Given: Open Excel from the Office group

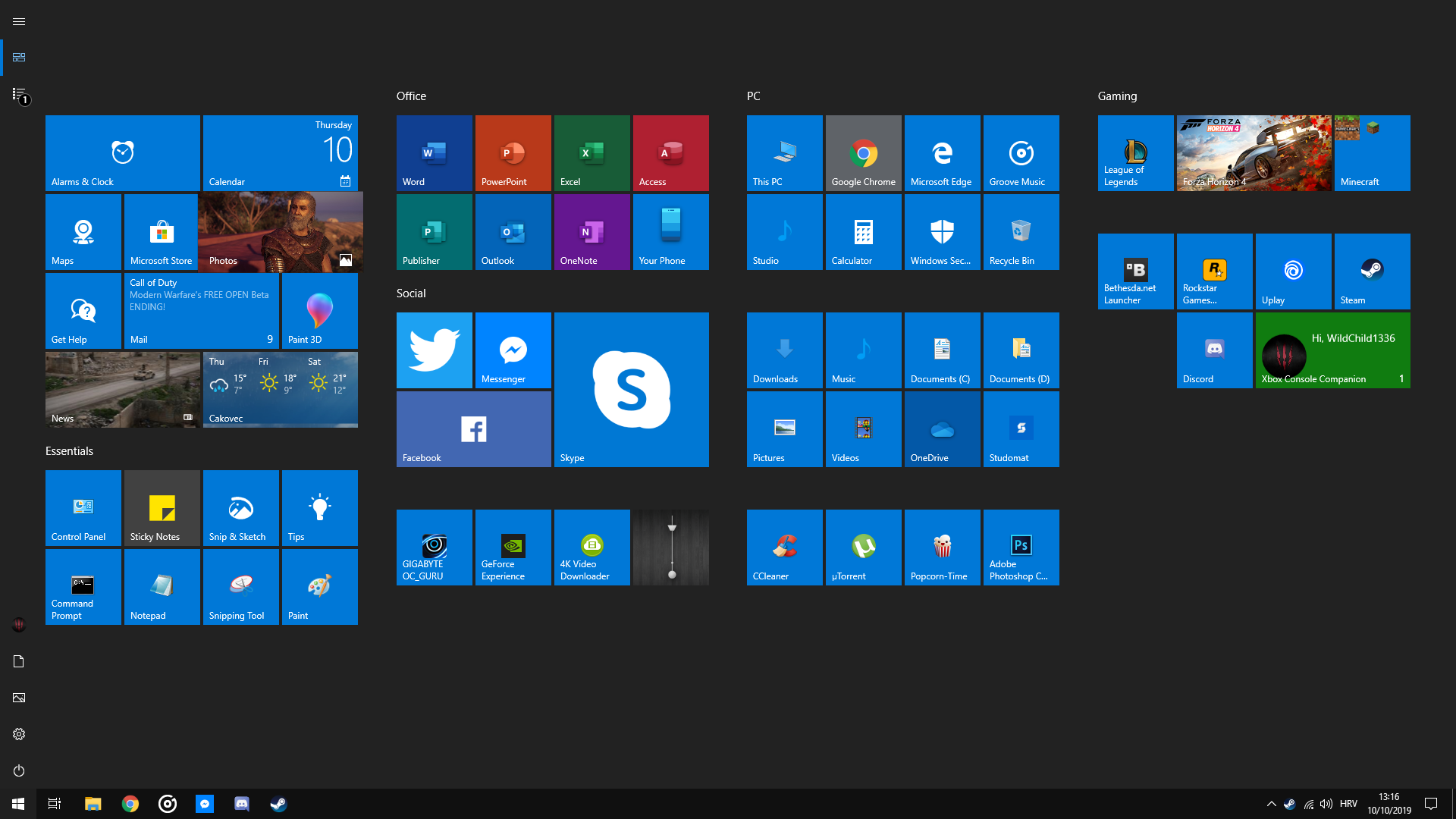Looking at the screenshot, I should coord(591,152).
